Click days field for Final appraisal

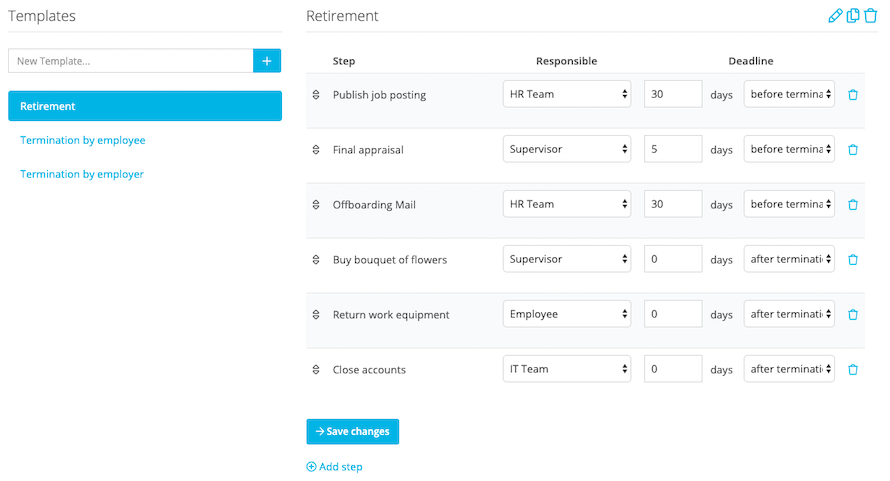(x=673, y=149)
